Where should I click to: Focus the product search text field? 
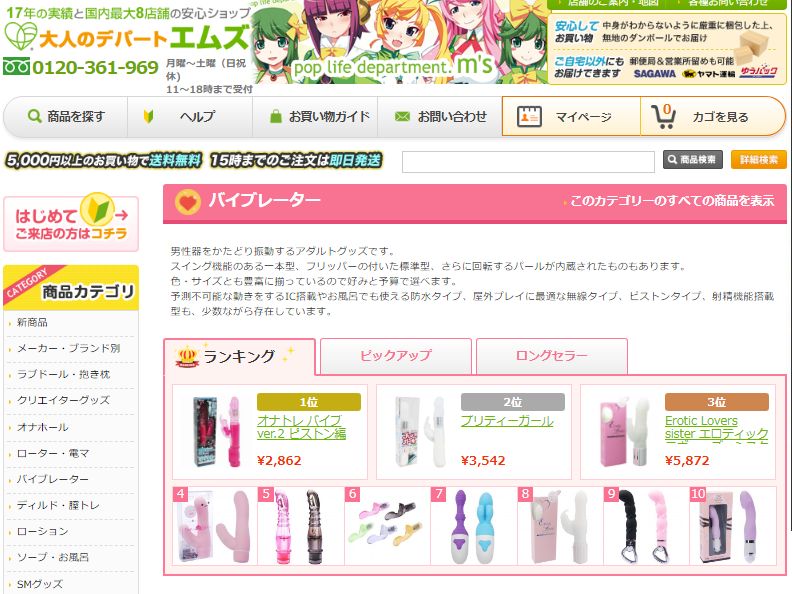click(x=528, y=162)
